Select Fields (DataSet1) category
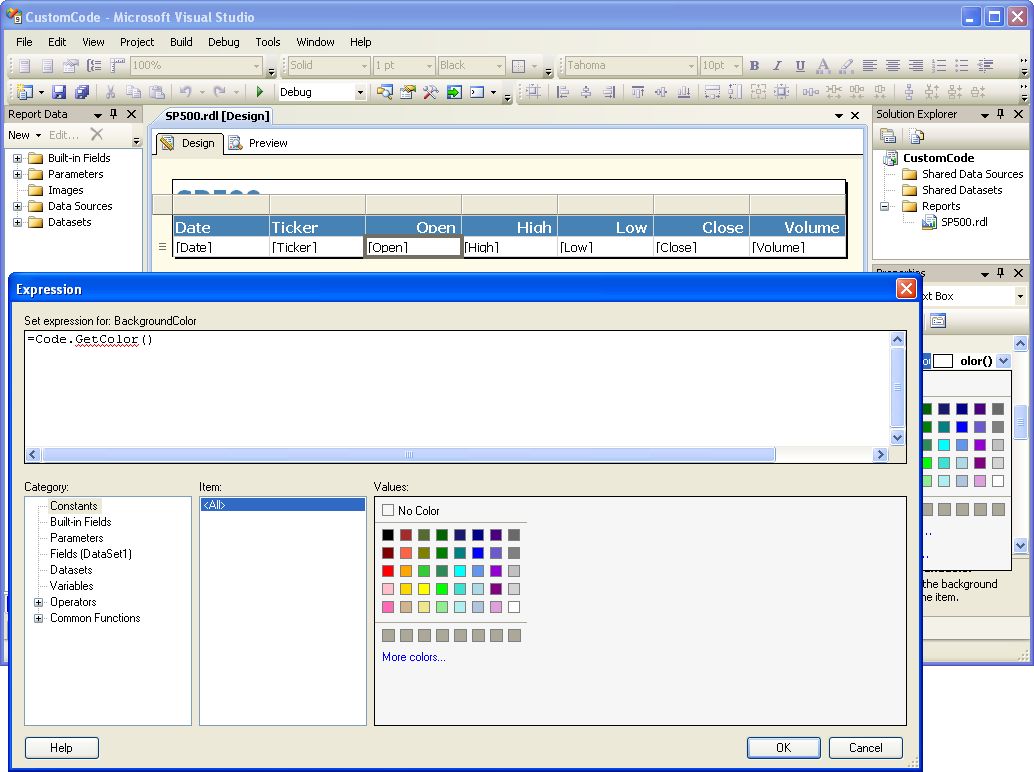The height and width of the screenshot is (772, 1034). pyautogui.click(x=91, y=554)
